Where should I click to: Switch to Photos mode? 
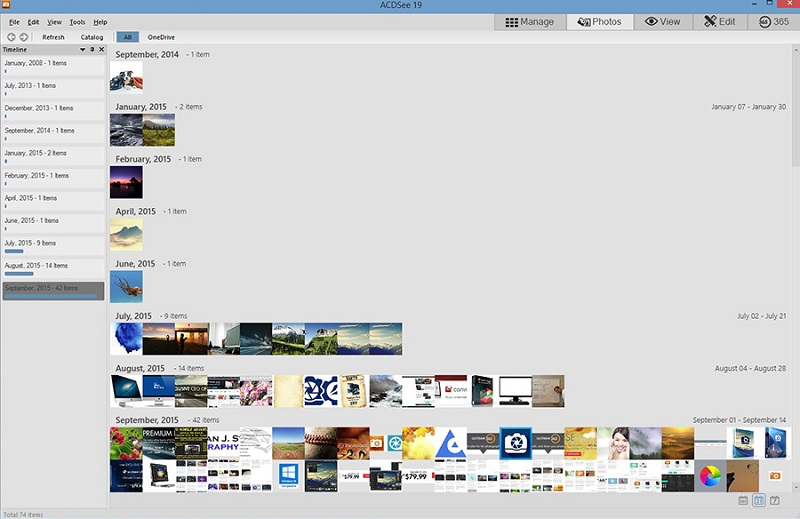tap(599, 22)
